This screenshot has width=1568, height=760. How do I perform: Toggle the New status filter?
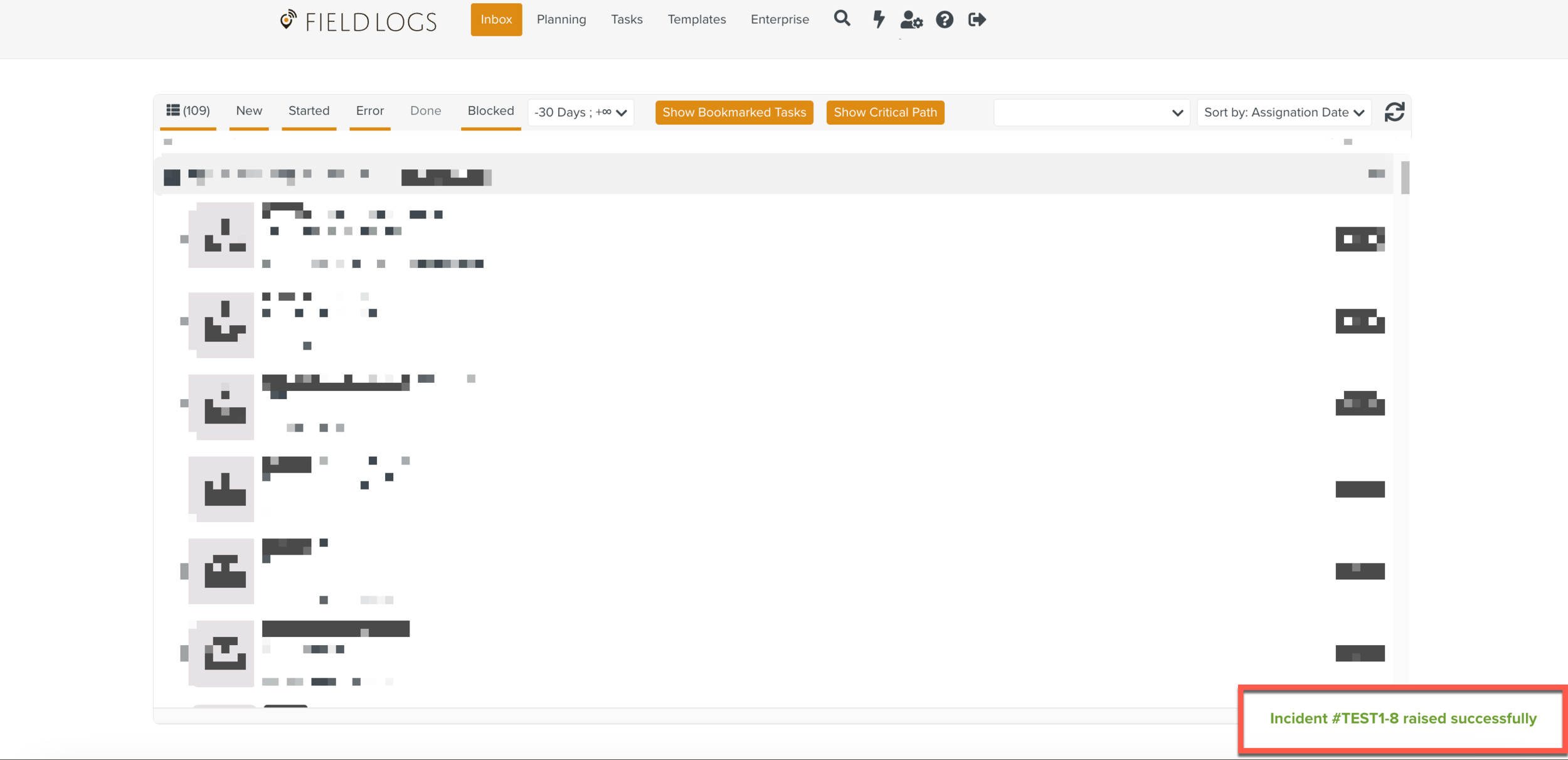[x=248, y=111]
